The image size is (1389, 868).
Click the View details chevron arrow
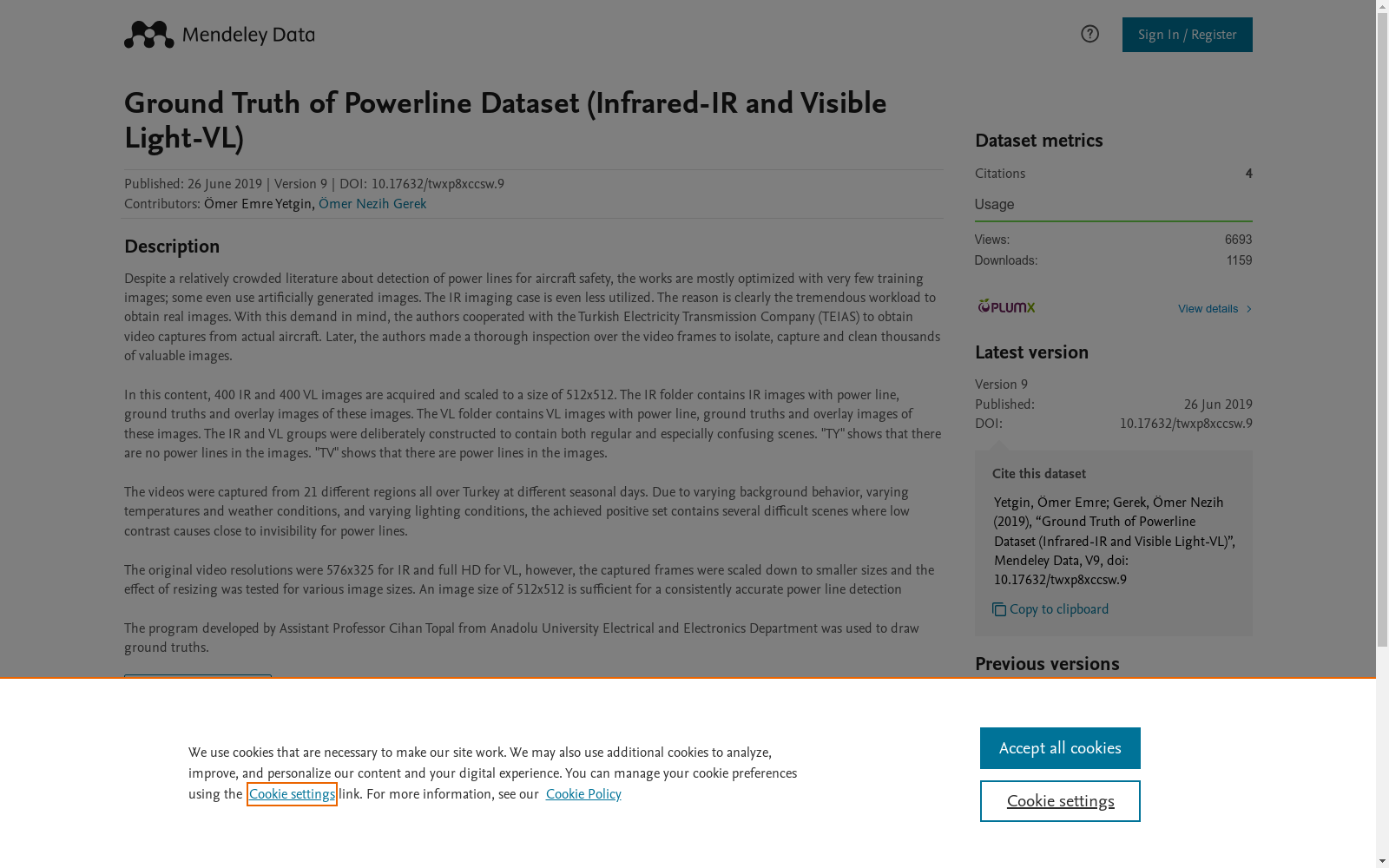point(1248,309)
